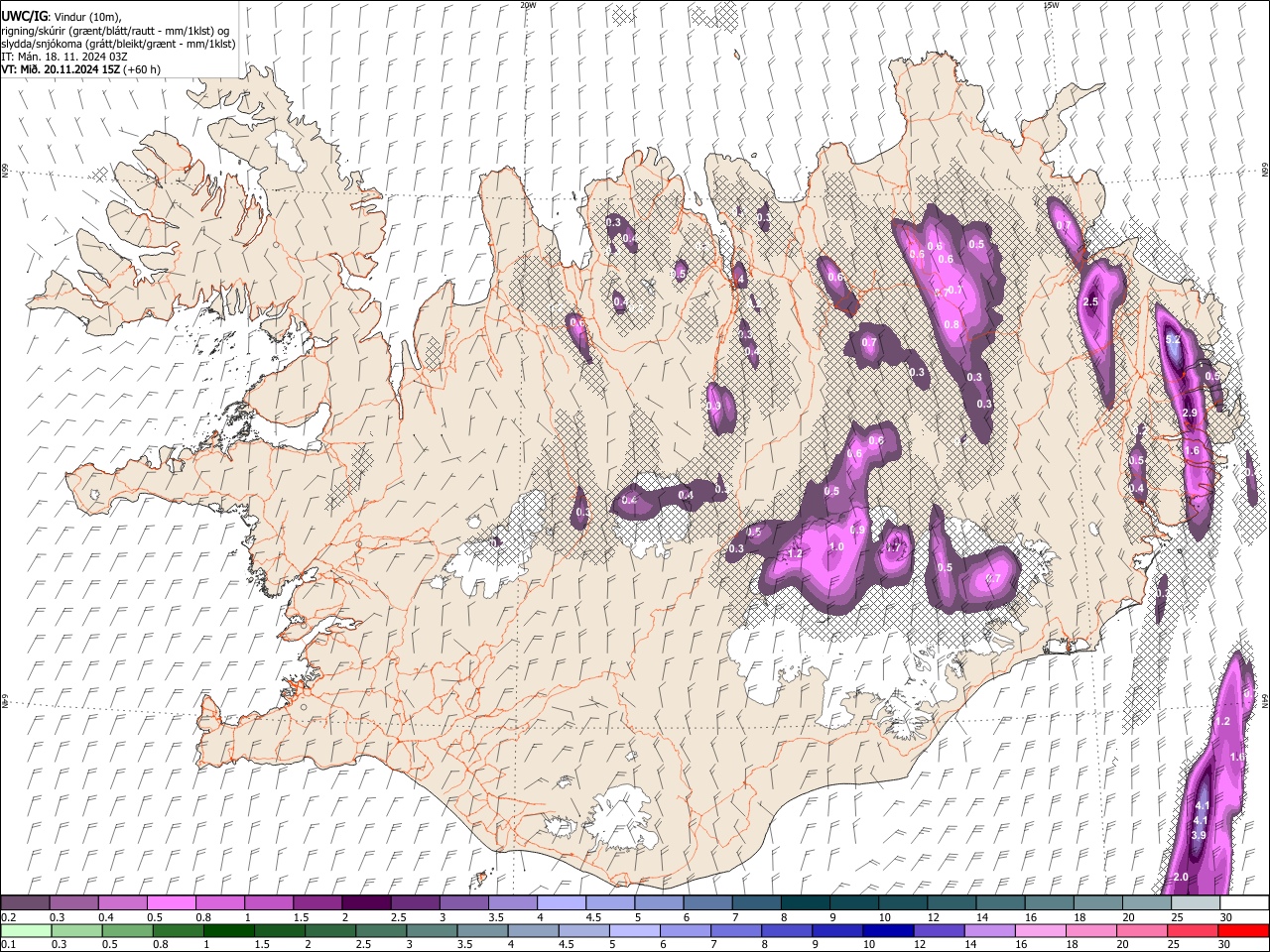Click the teal-gray swatch labeled 14 in top legend row
This screenshot has height=952, width=1270.
(1000, 902)
